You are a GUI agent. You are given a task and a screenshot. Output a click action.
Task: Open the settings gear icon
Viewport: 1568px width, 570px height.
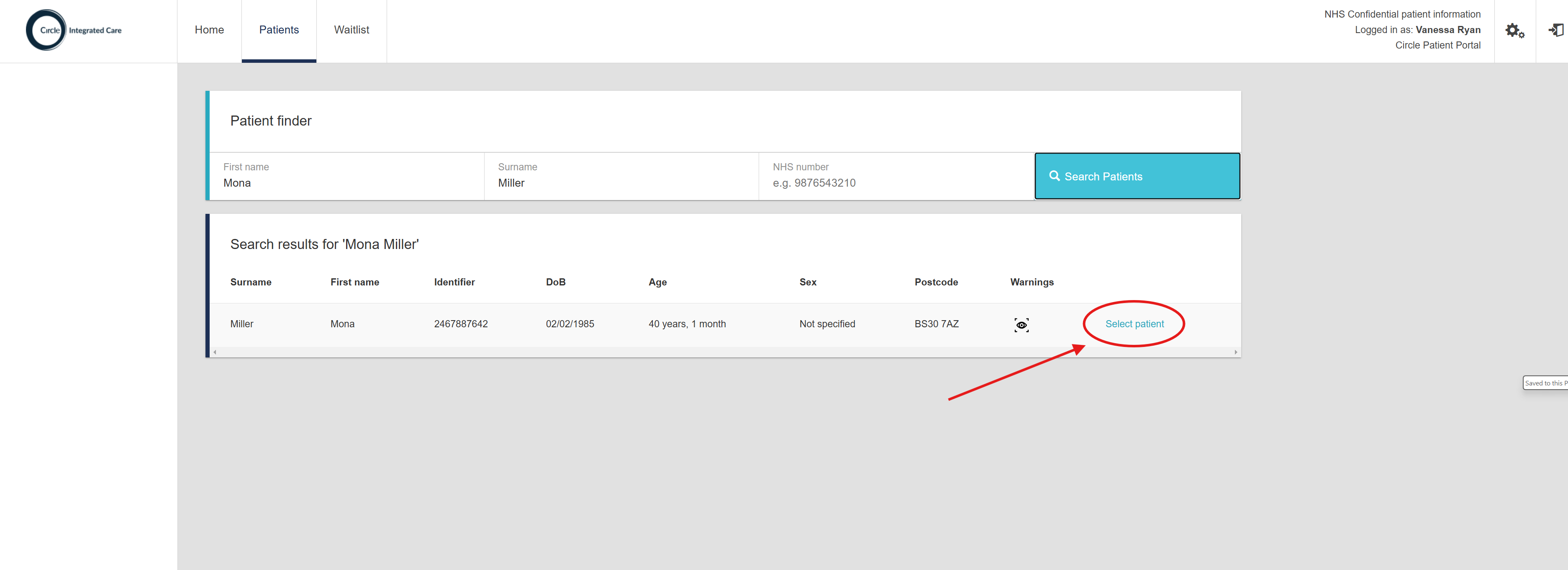click(x=1514, y=31)
